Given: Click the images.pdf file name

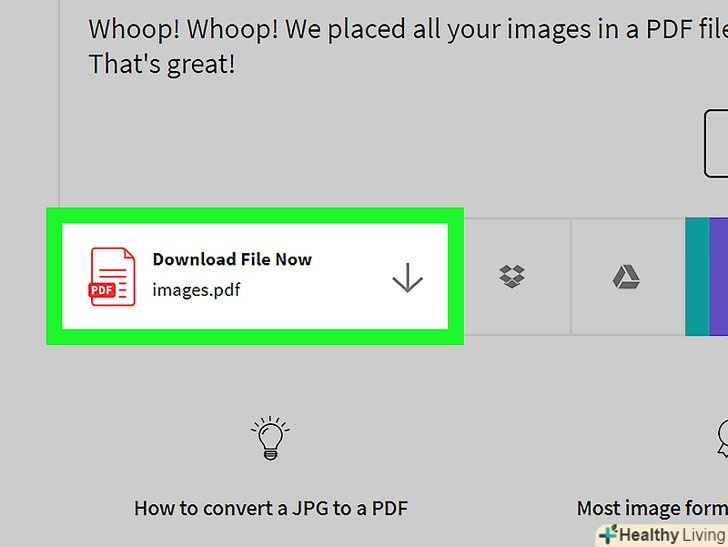Looking at the screenshot, I should tap(196, 290).
